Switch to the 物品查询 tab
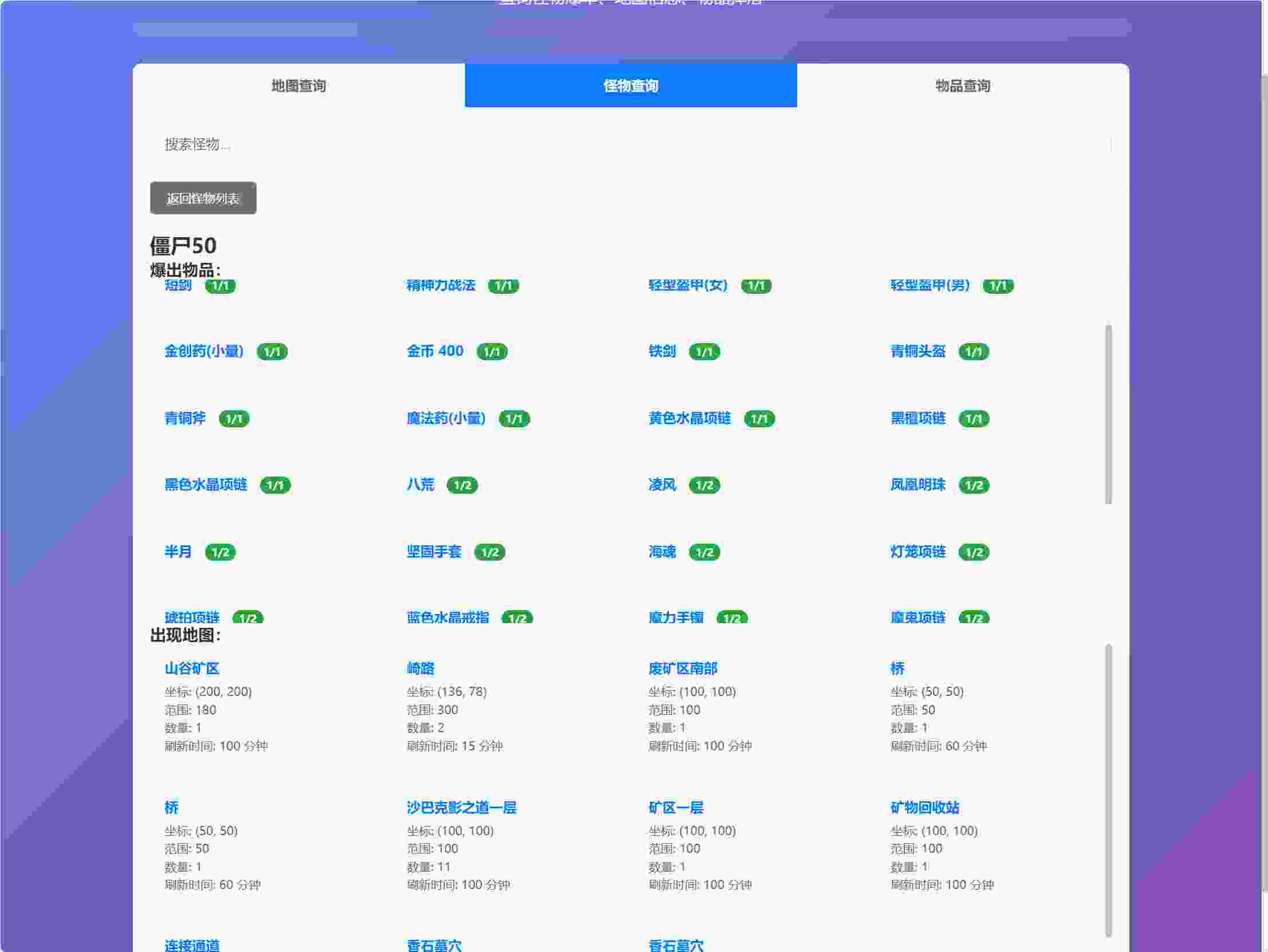1268x952 pixels. point(962,85)
